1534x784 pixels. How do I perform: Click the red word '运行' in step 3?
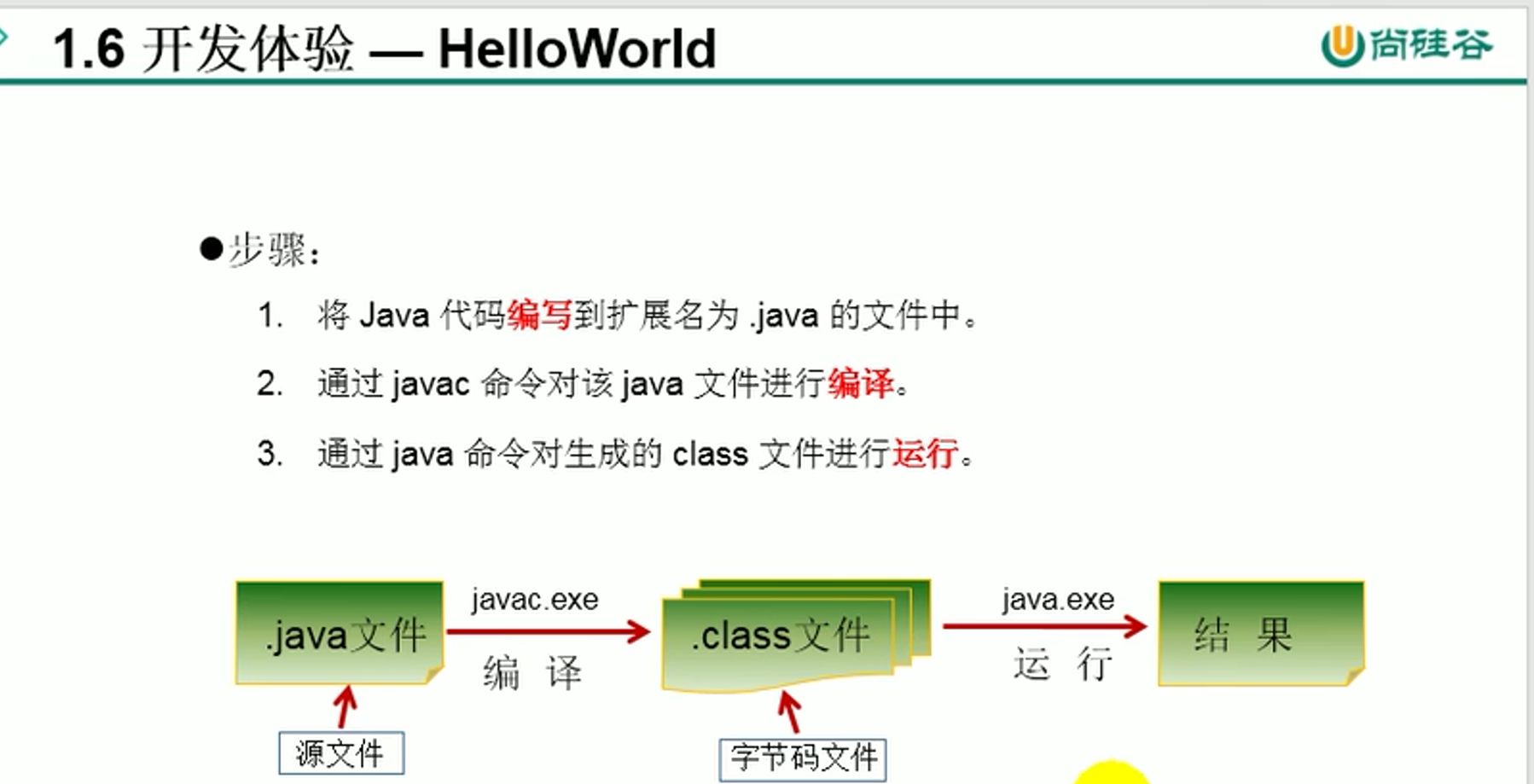coord(925,453)
